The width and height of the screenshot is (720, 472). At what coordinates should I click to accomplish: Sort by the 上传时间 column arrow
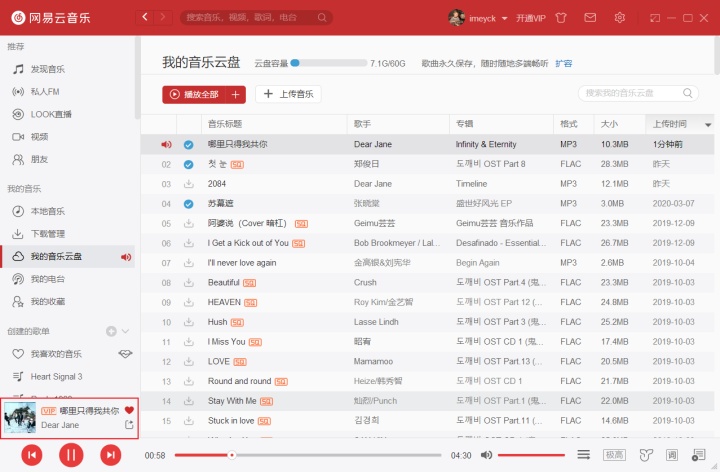click(x=708, y=124)
